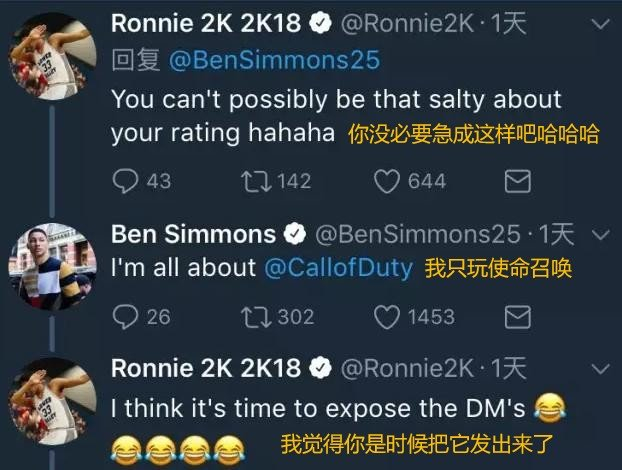The height and width of the screenshot is (470, 622).
Task: Open the @CallofDuty mention link
Action: pyautogui.click(x=338, y=268)
